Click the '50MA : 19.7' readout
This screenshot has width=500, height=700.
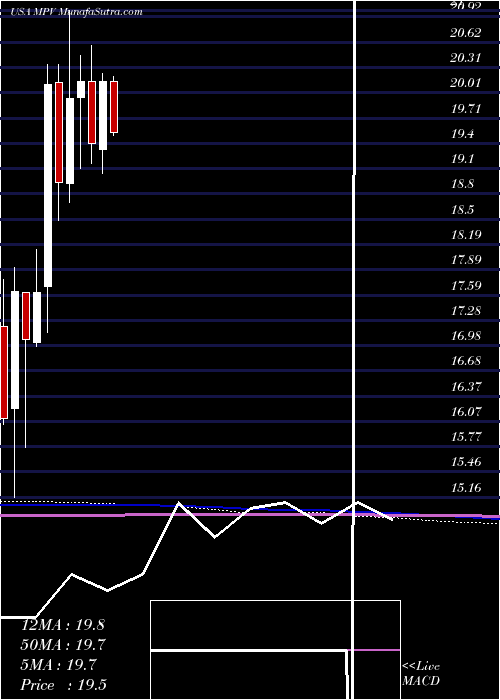pos(63,645)
